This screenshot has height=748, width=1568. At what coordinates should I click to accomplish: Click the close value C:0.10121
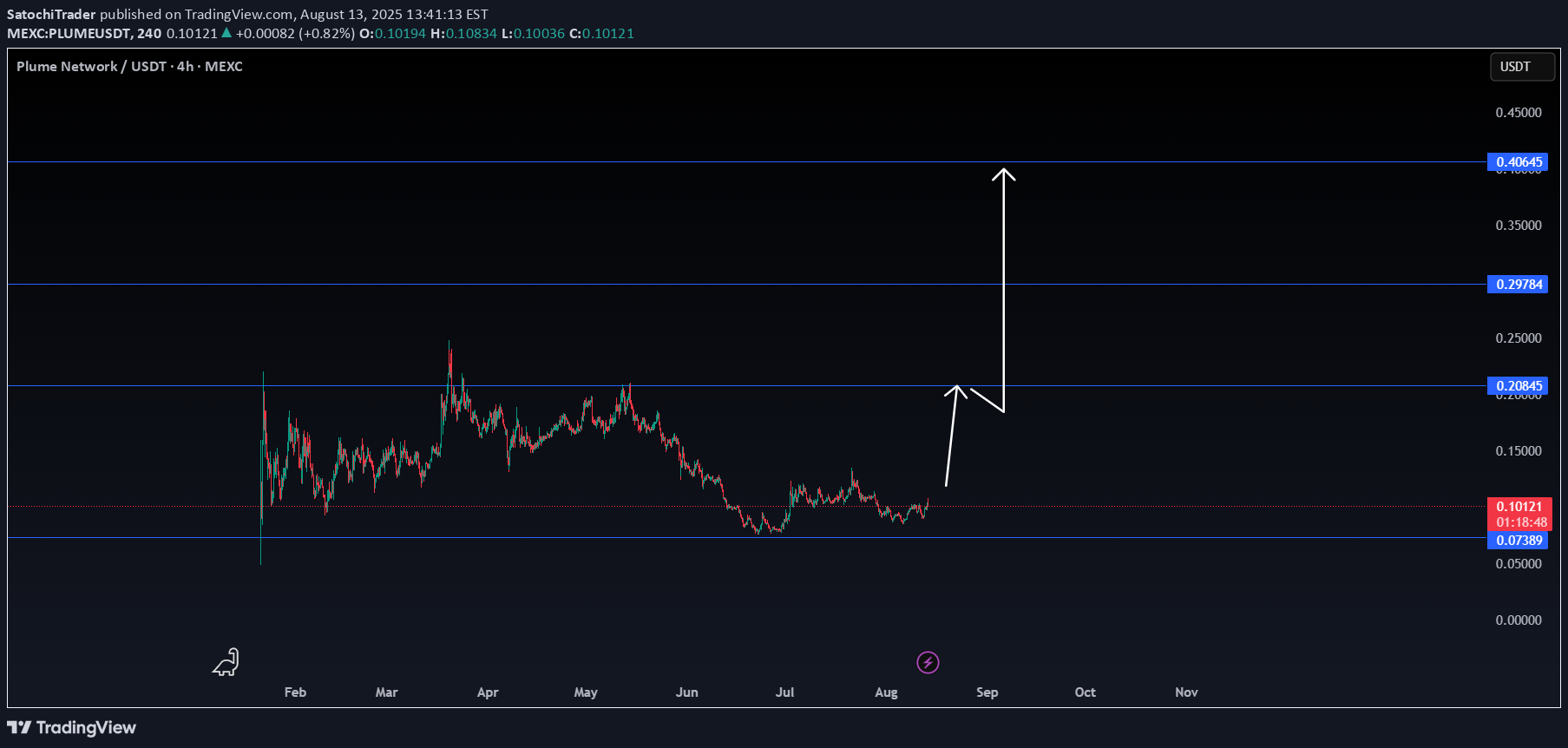(601, 34)
